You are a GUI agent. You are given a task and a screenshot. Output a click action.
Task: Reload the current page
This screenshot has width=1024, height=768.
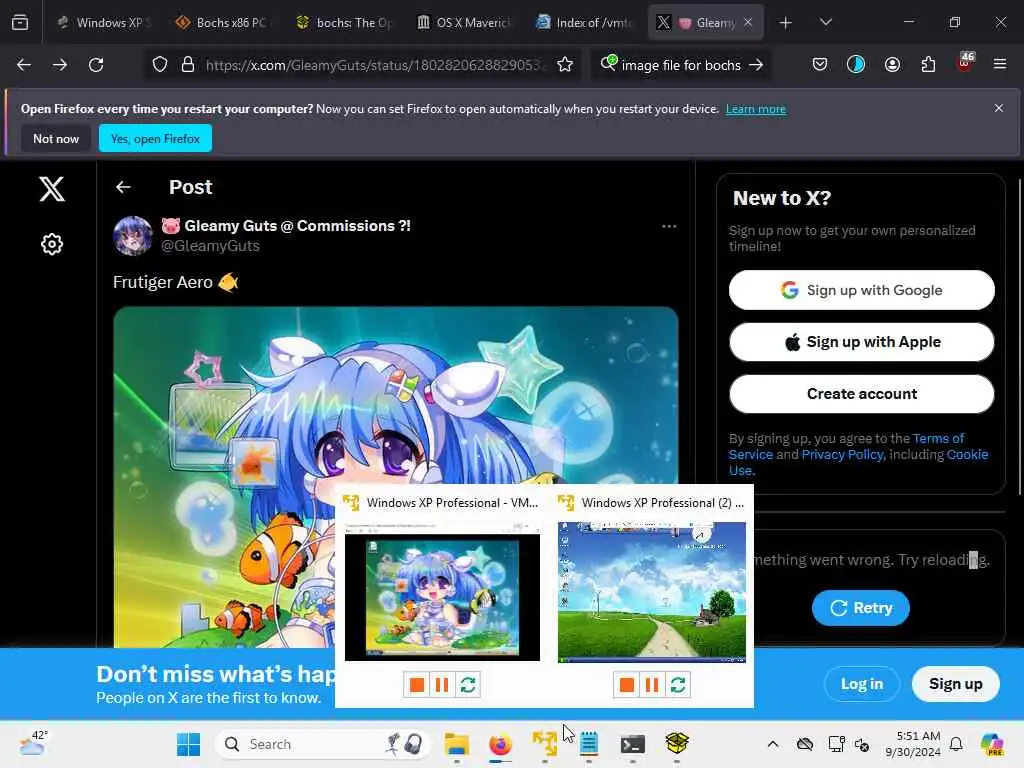(x=96, y=65)
